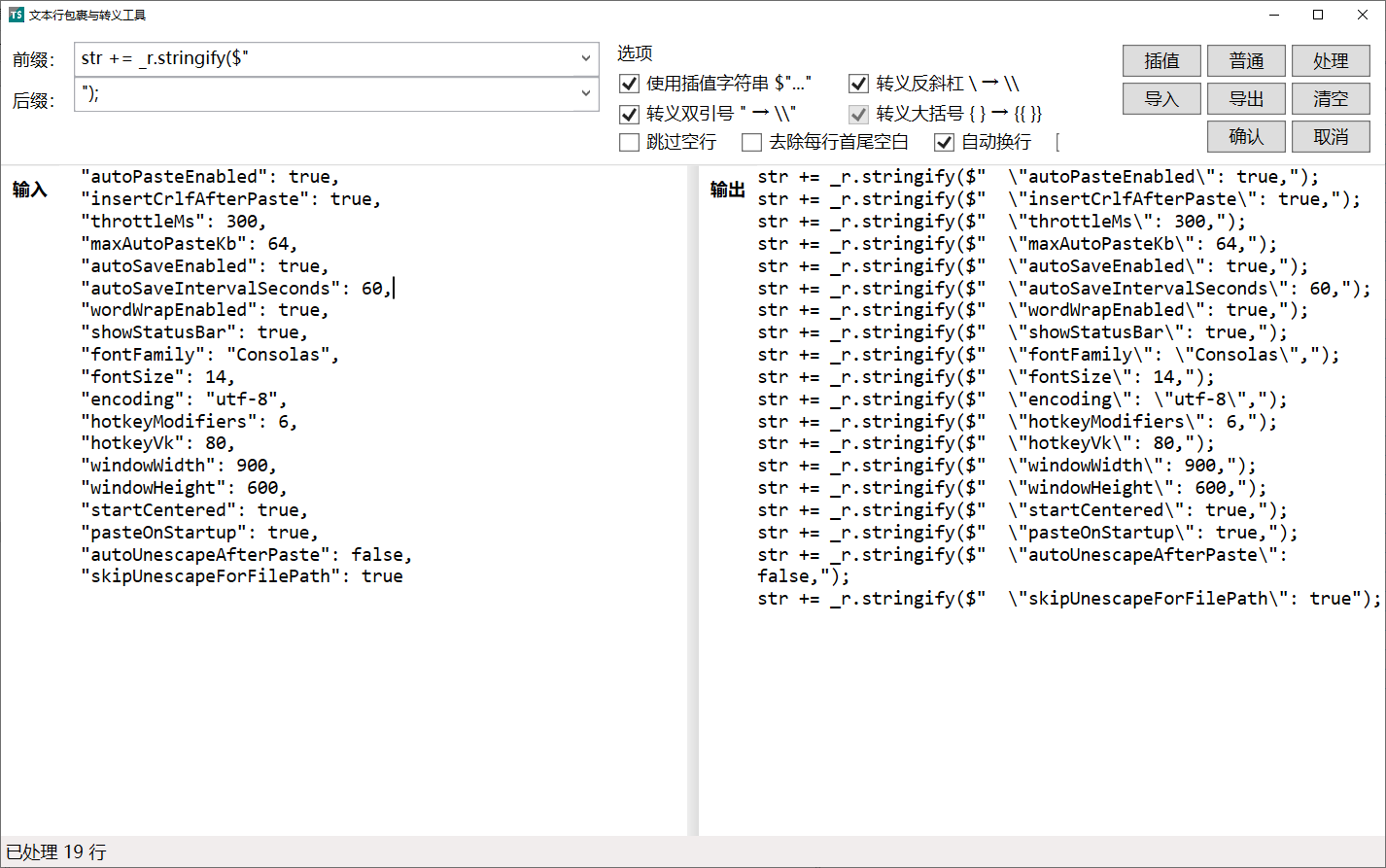
Task: Cancel with the 取消 button
Action: click(x=1331, y=136)
